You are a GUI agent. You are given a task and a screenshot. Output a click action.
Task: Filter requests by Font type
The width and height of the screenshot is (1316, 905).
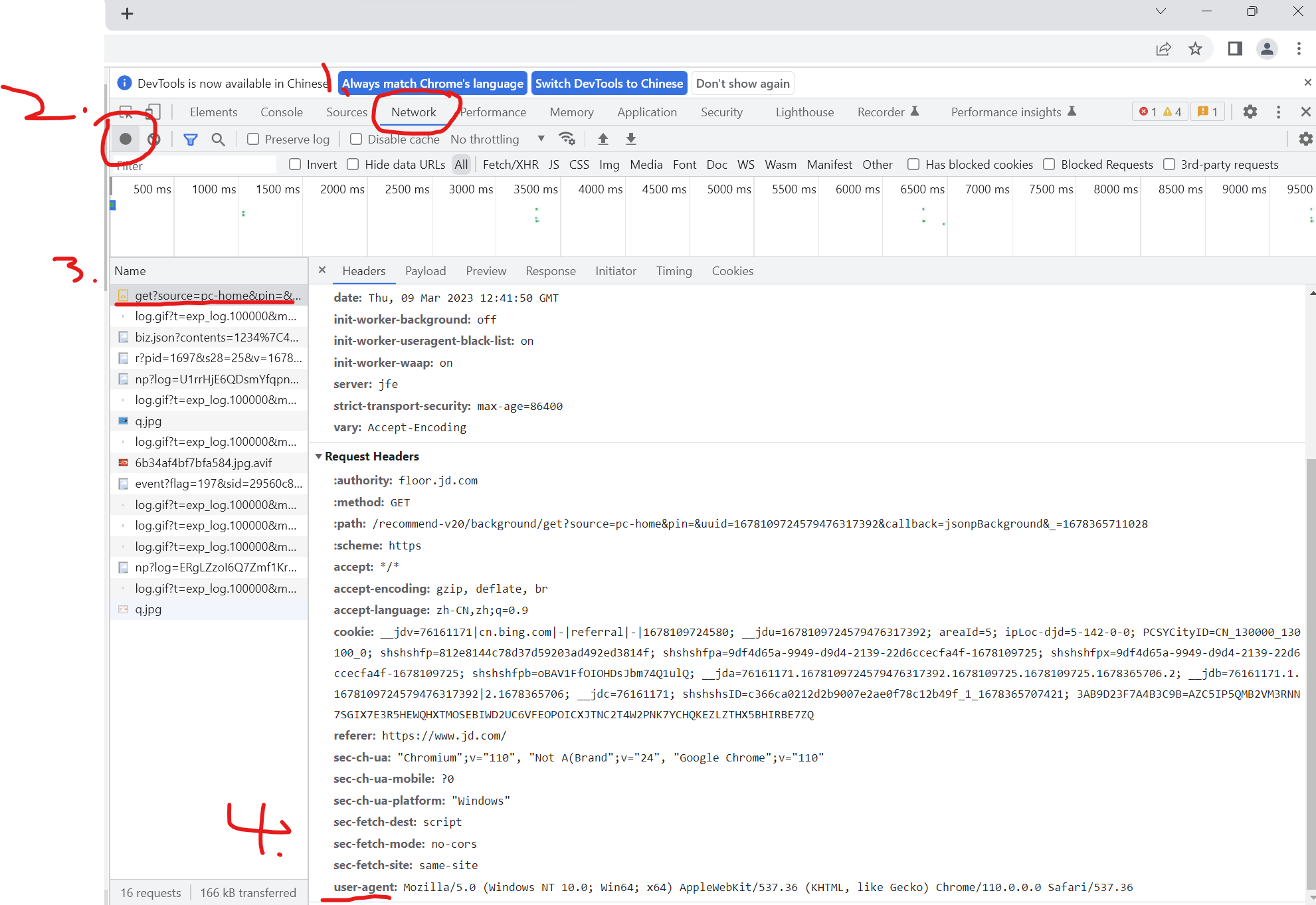click(684, 164)
